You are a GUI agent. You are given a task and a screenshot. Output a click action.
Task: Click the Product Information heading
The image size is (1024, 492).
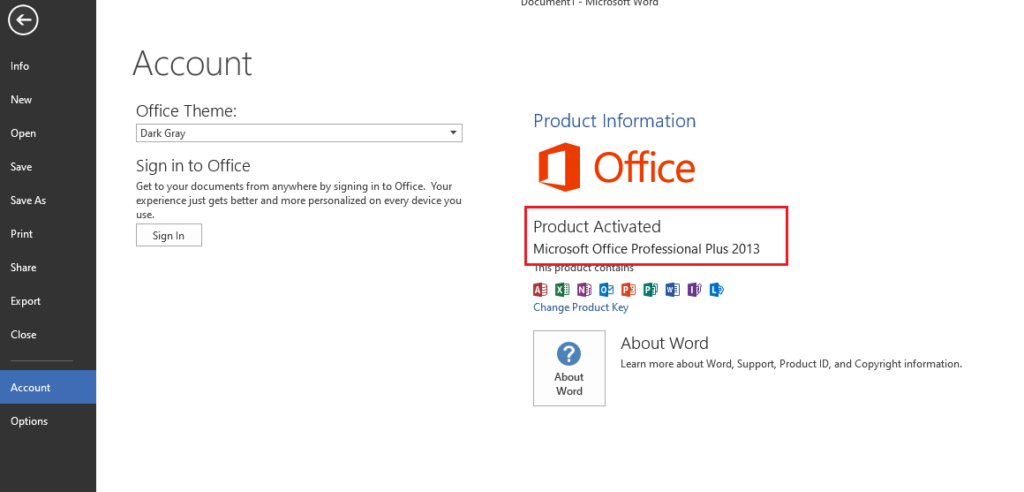(615, 121)
